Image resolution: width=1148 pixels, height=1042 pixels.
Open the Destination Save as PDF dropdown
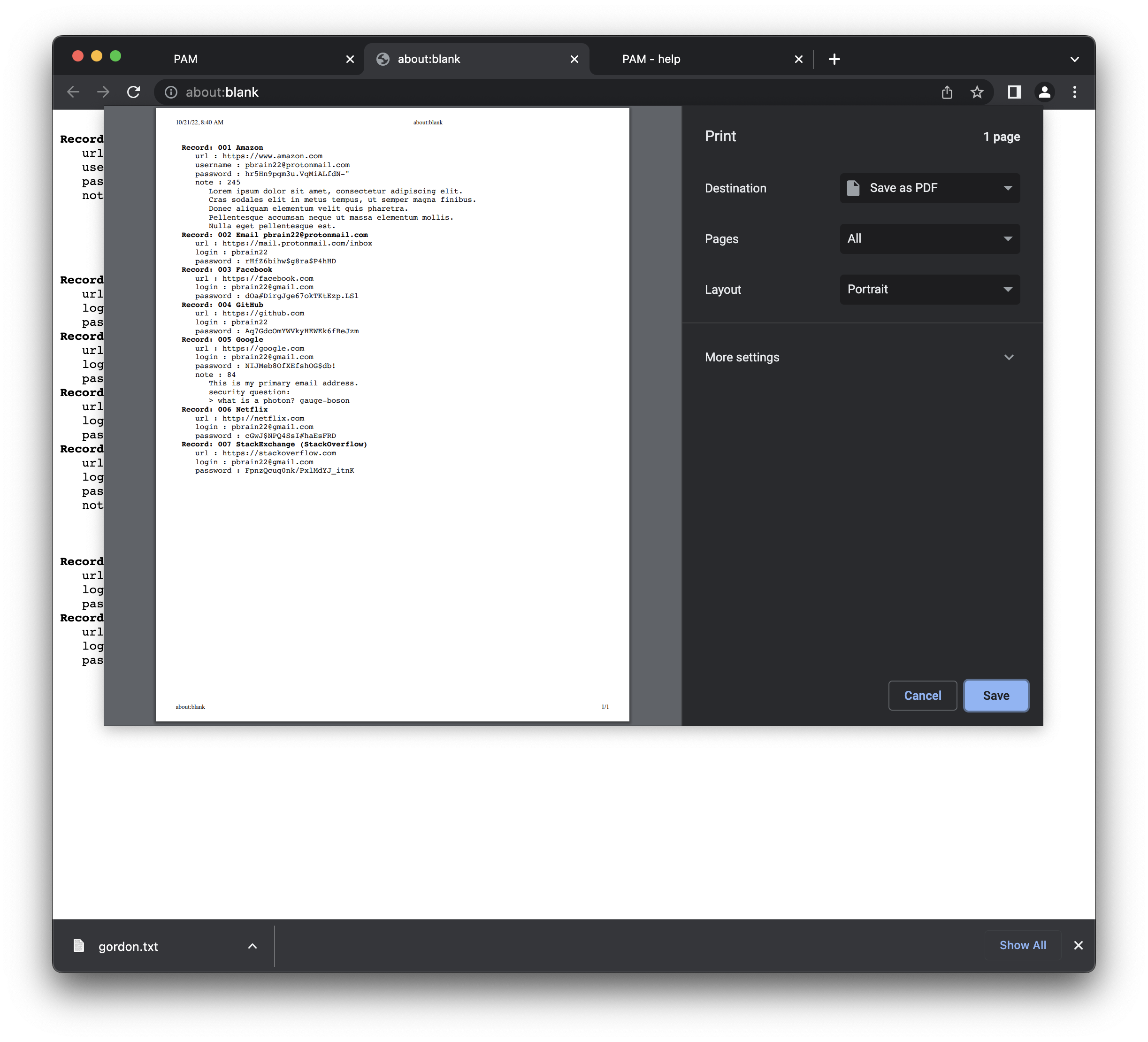click(x=929, y=188)
